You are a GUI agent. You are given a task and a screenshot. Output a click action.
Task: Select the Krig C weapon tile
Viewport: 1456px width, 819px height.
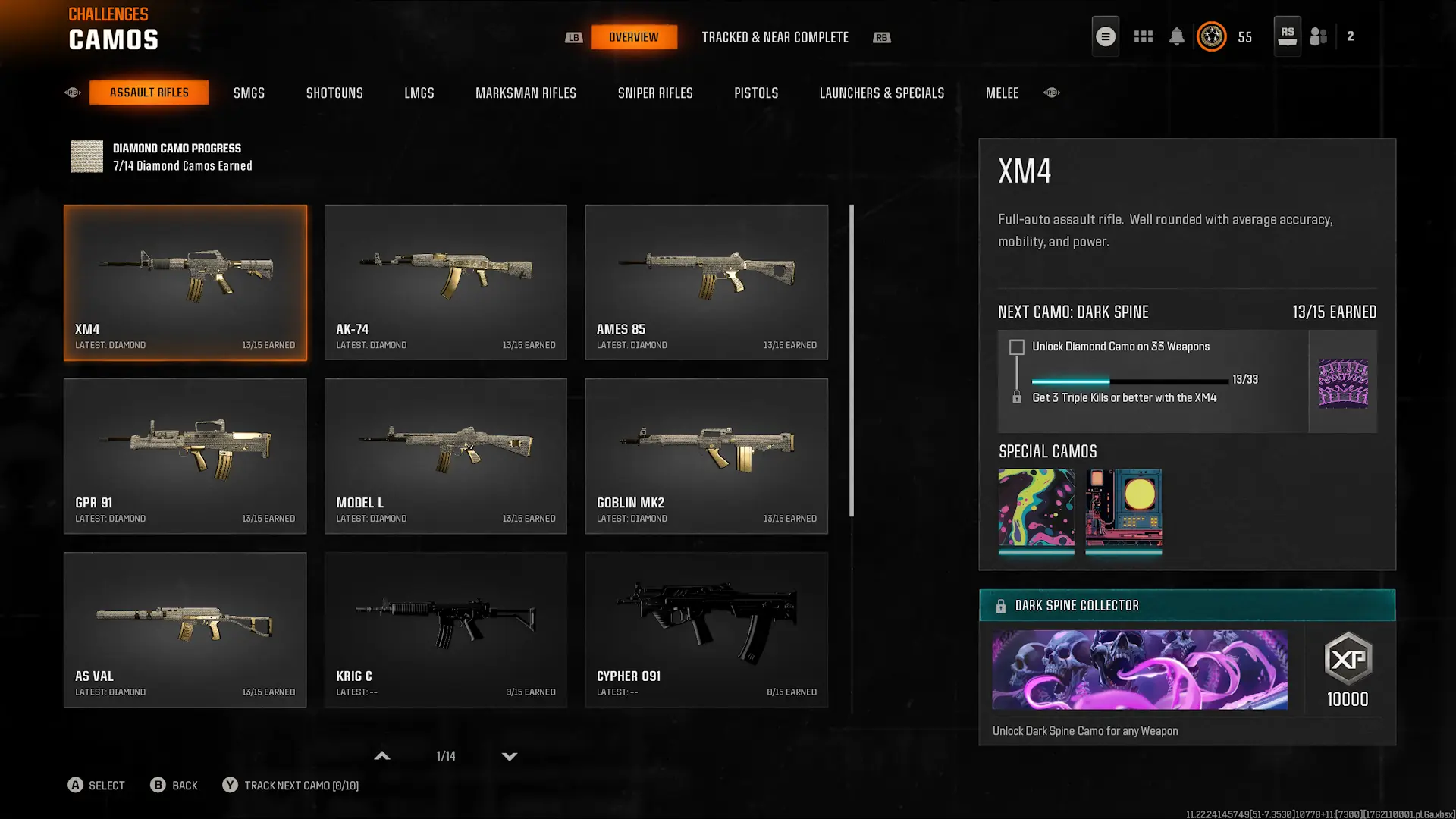coord(446,629)
